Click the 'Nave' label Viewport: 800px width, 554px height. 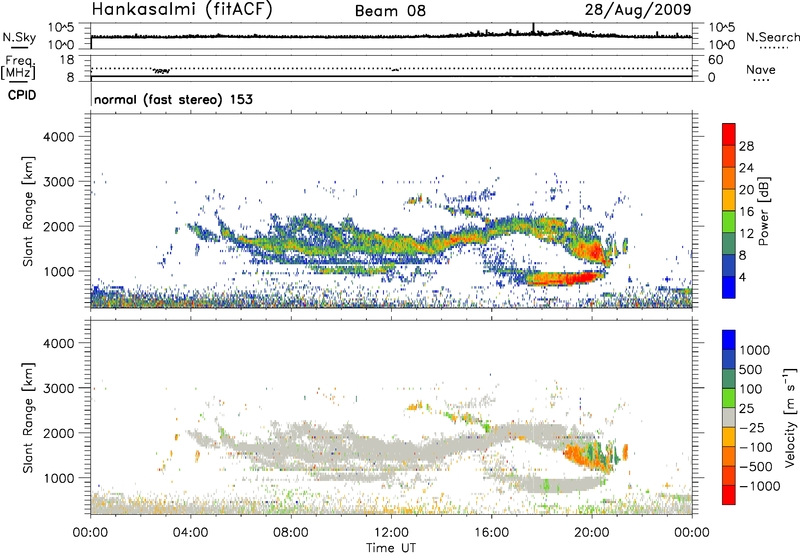pos(761,70)
